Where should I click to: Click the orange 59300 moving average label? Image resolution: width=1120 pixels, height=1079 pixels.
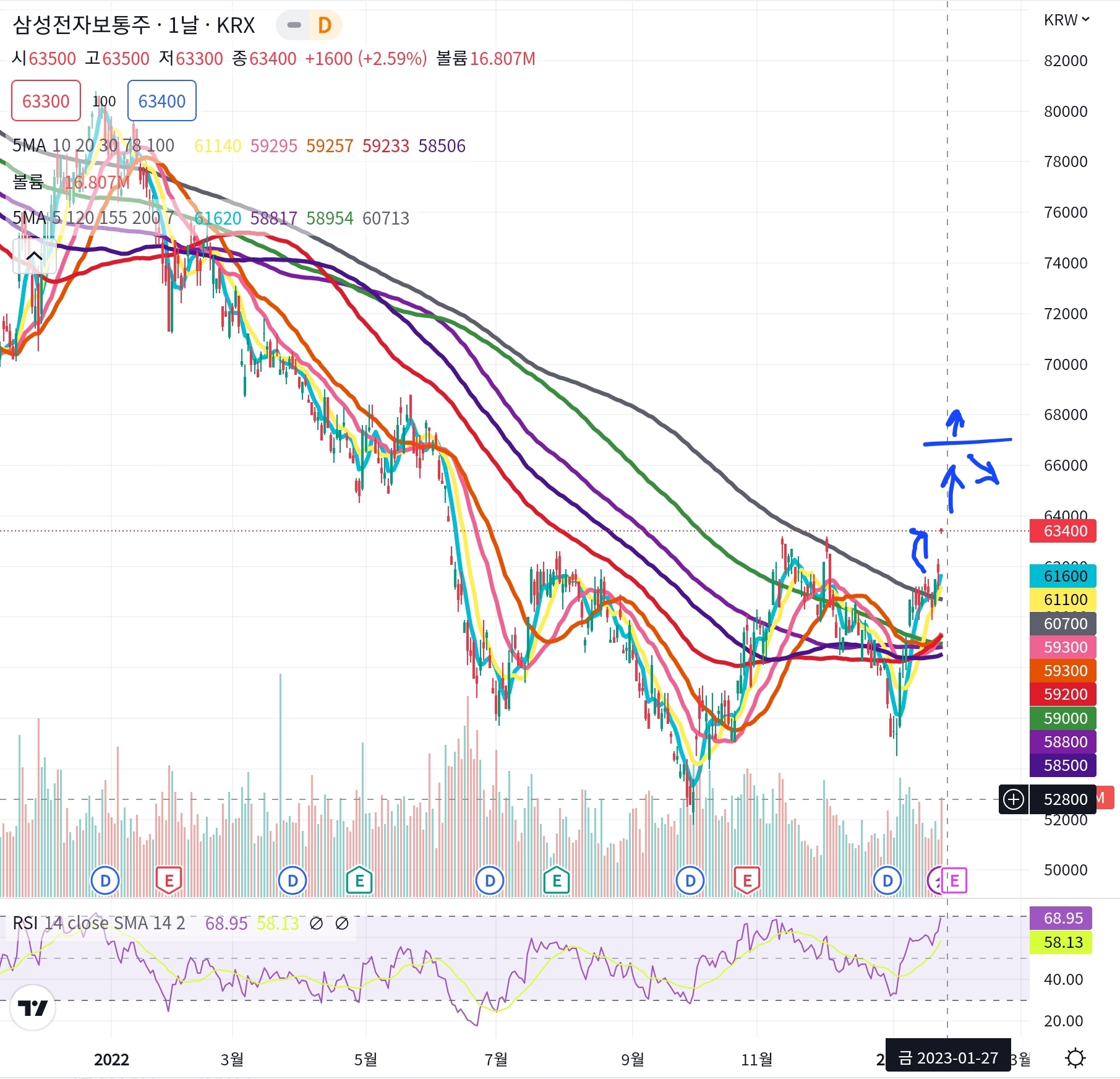point(1063,671)
